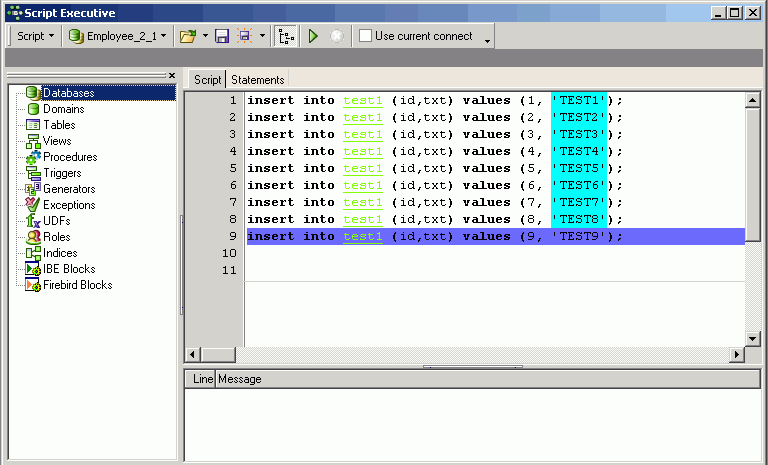Select the Tables label in tree
Screen dimensions: 768x465
[x=59, y=125]
